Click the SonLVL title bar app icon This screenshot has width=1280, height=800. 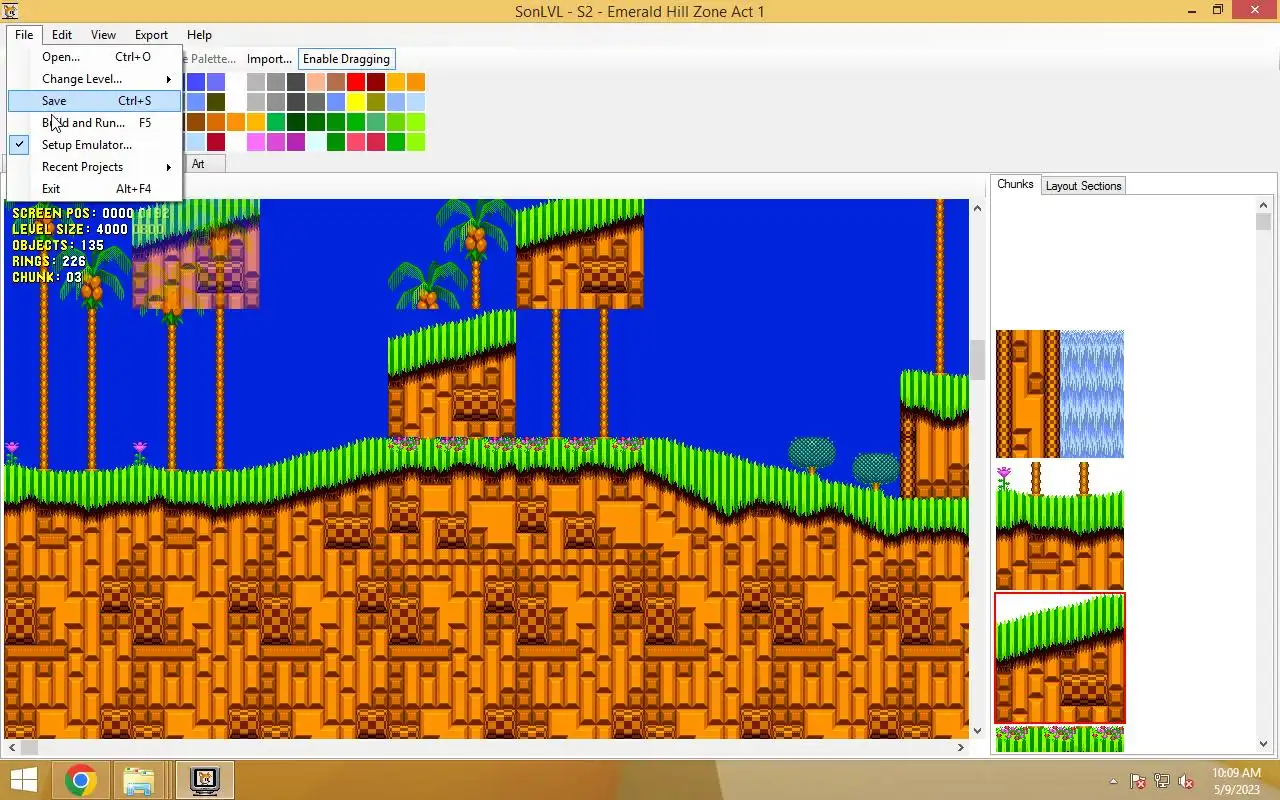point(11,11)
